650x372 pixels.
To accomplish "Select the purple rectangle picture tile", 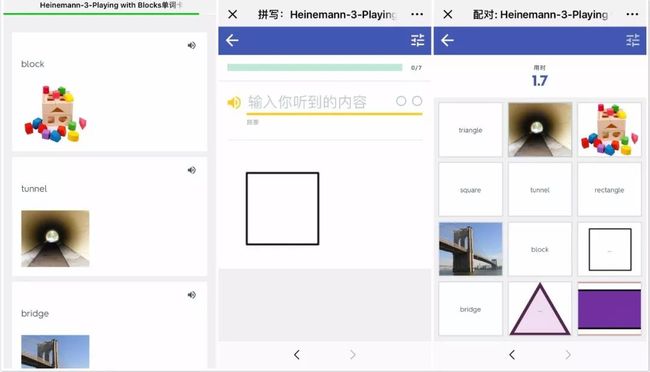I will click(x=609, y=309).
